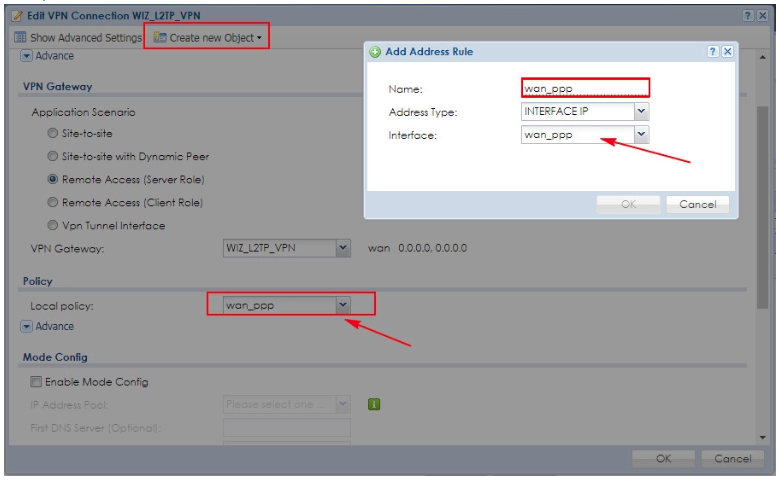Close the Add Address Rule dialog
Image resolution: width=778 pixels, height=483 pixels.
[x=727, y=51]
